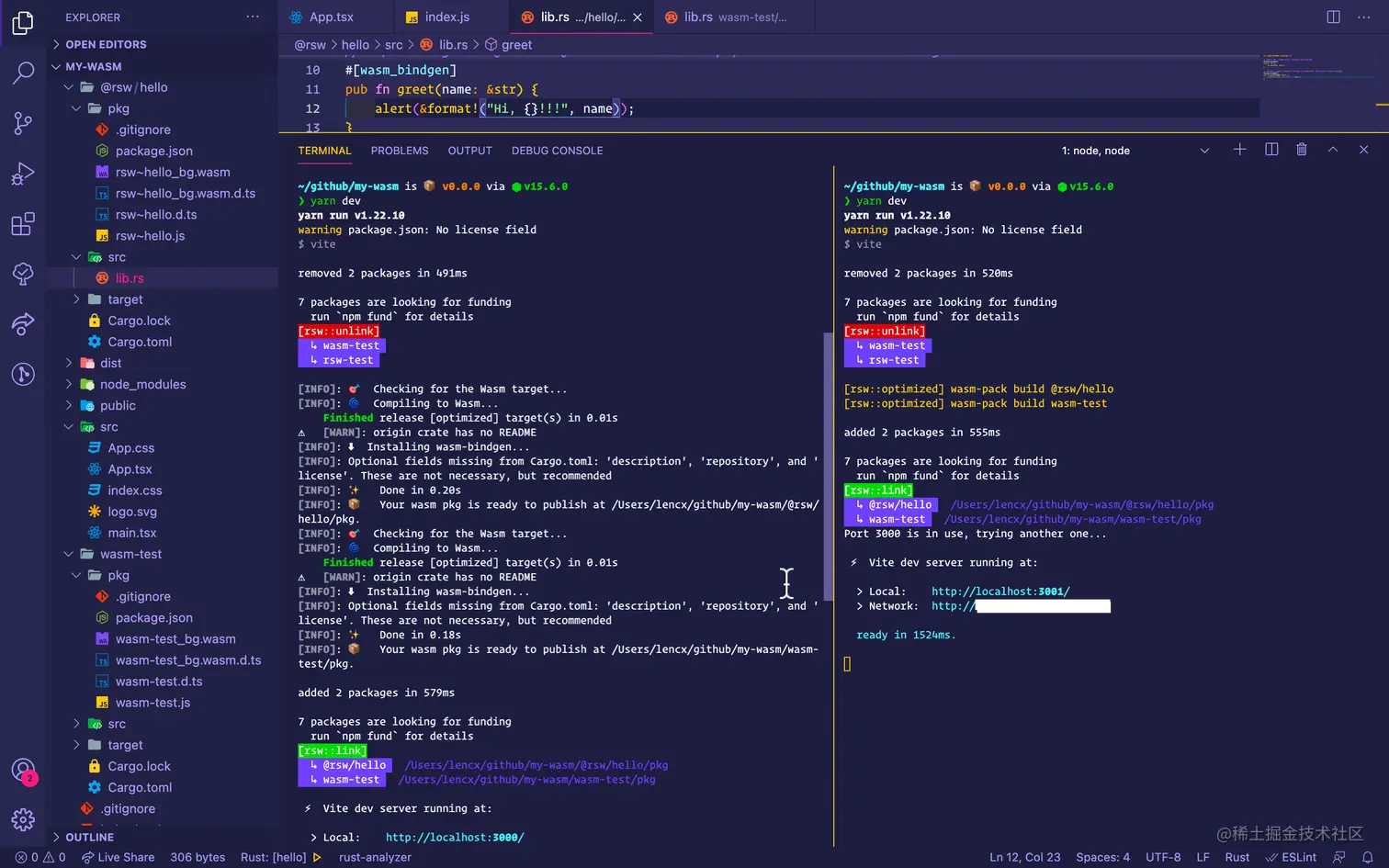Open the Search view in activity bar
This screenshot has width=1389, height=868.
tap(23, 73)
